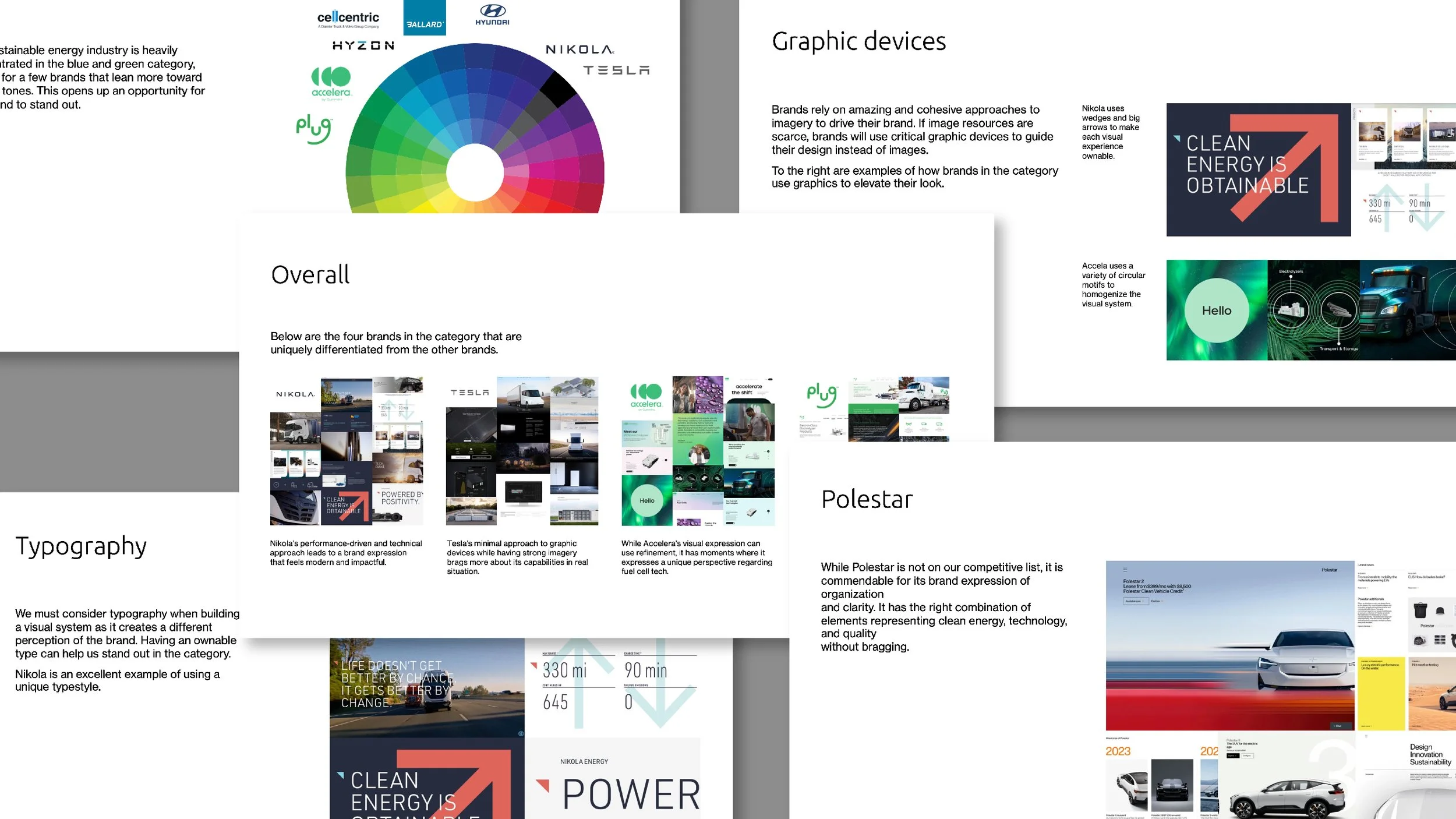Open Nikola moodboard collage in Overall slide

coord(346,451)
